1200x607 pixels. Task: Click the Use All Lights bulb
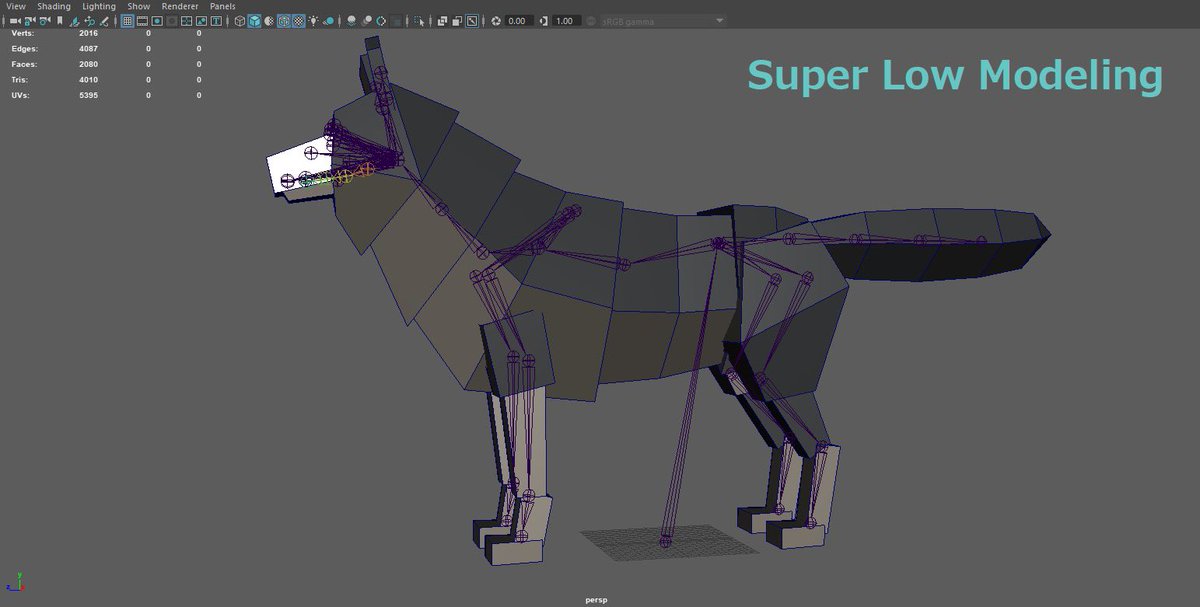tap(313, 21)
